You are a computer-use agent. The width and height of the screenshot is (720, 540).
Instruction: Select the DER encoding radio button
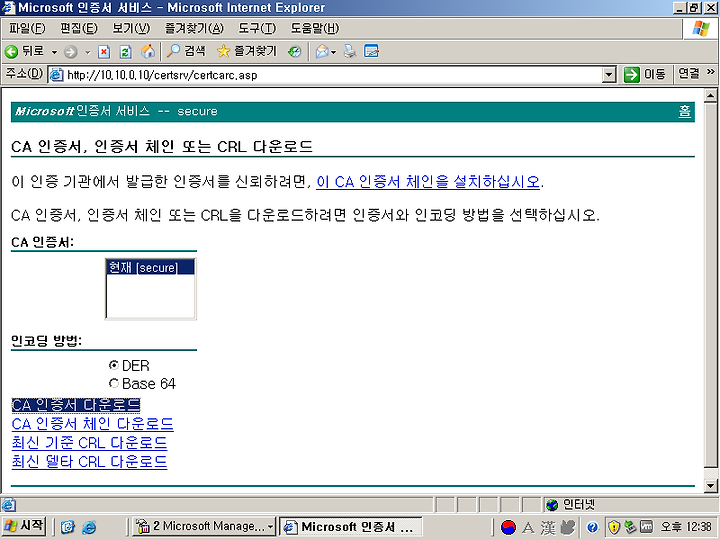113,365
